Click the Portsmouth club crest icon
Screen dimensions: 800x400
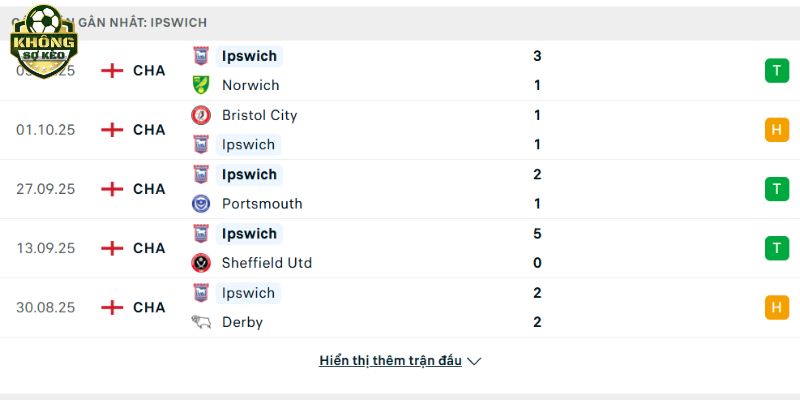click(201, 203)
